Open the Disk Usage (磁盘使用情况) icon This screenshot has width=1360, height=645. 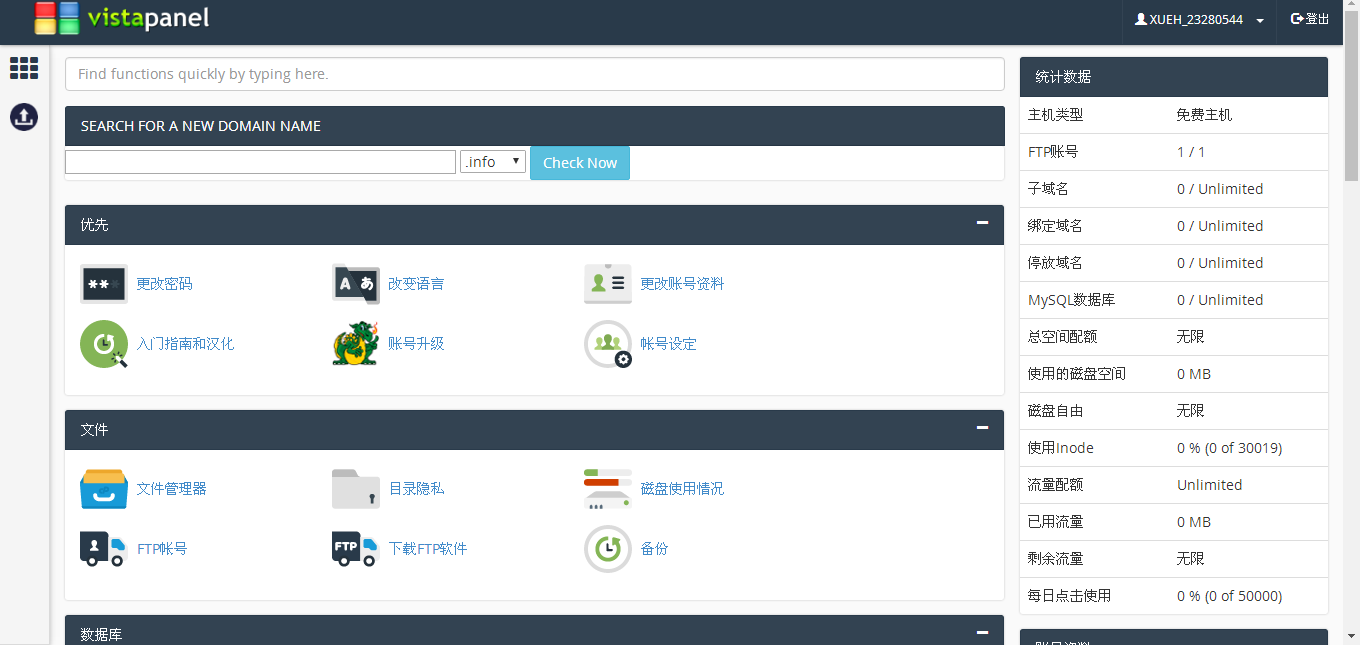[608, 489]
